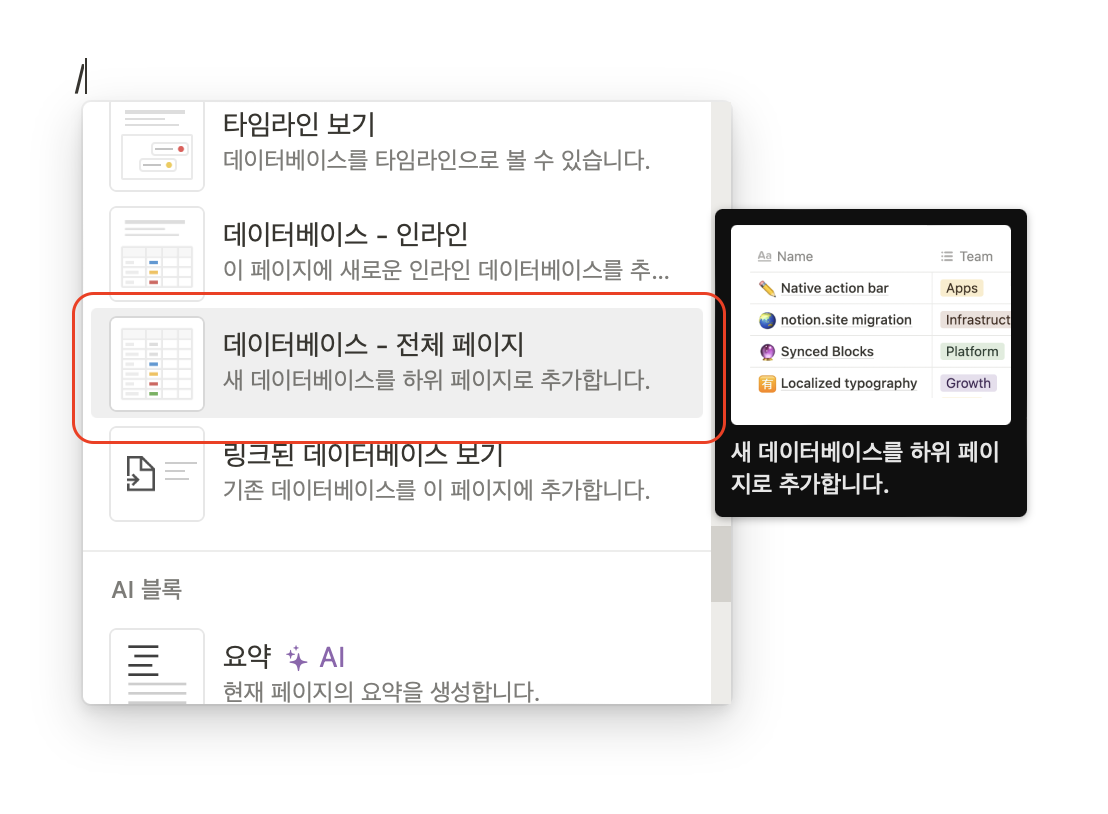Click the Apps tag in preview
The height and width of the screenshot is (814, 1108).
(962, 288)
